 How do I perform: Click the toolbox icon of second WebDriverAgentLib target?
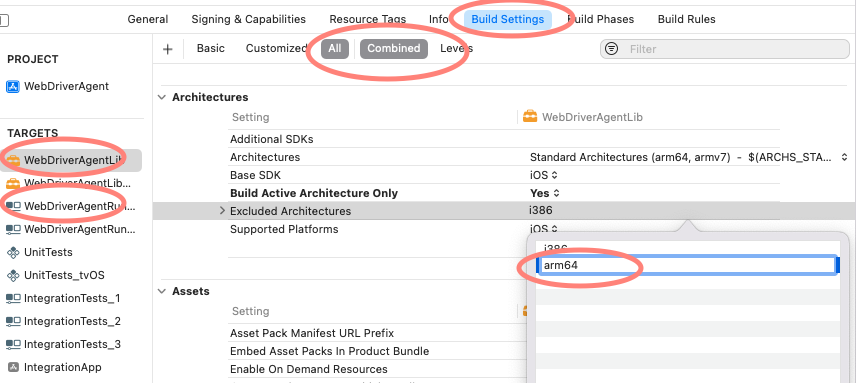pos(13,183)
